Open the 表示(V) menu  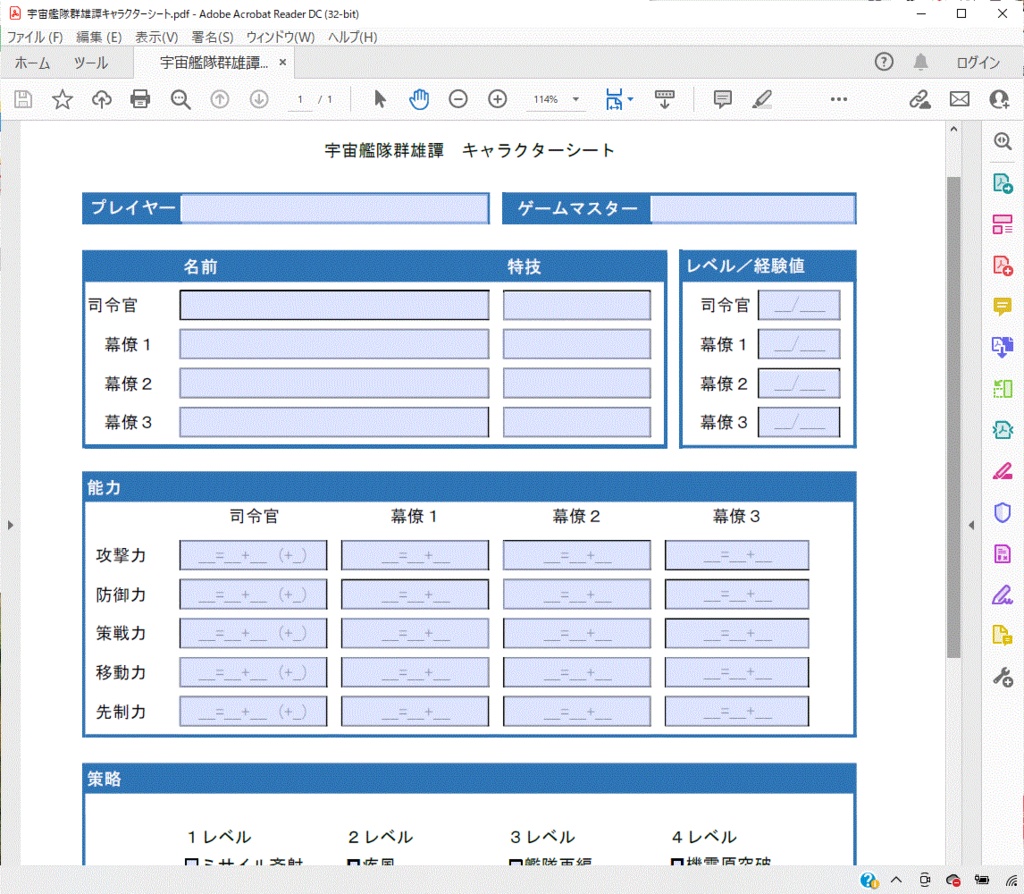(156, 37)
